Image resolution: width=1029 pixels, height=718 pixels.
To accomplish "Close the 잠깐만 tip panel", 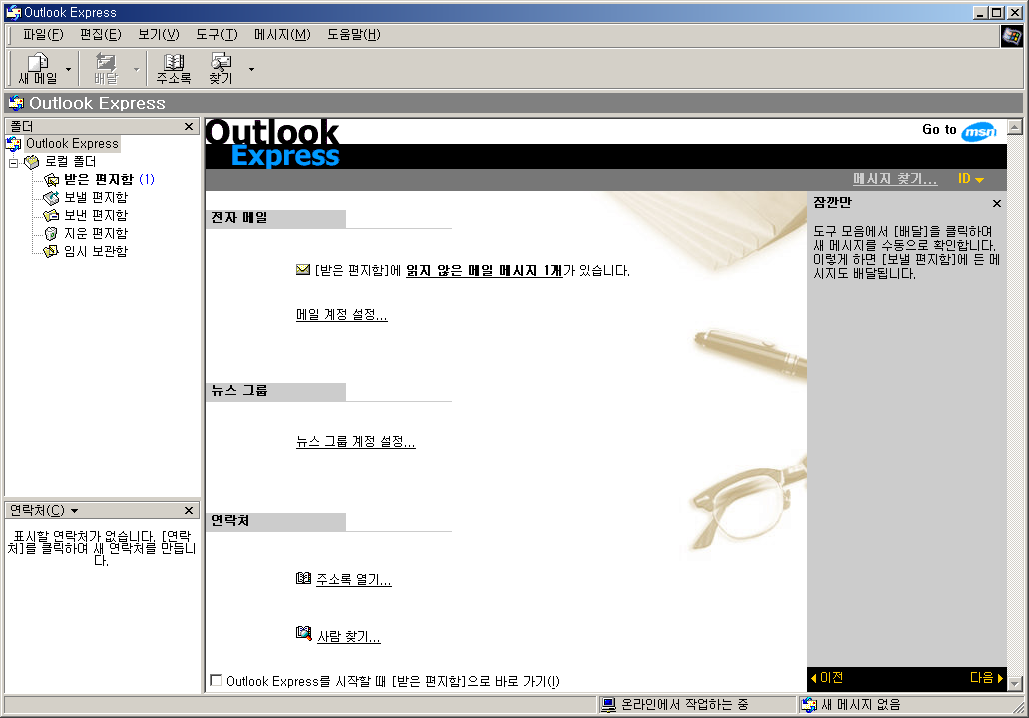I will pos(996,203).
